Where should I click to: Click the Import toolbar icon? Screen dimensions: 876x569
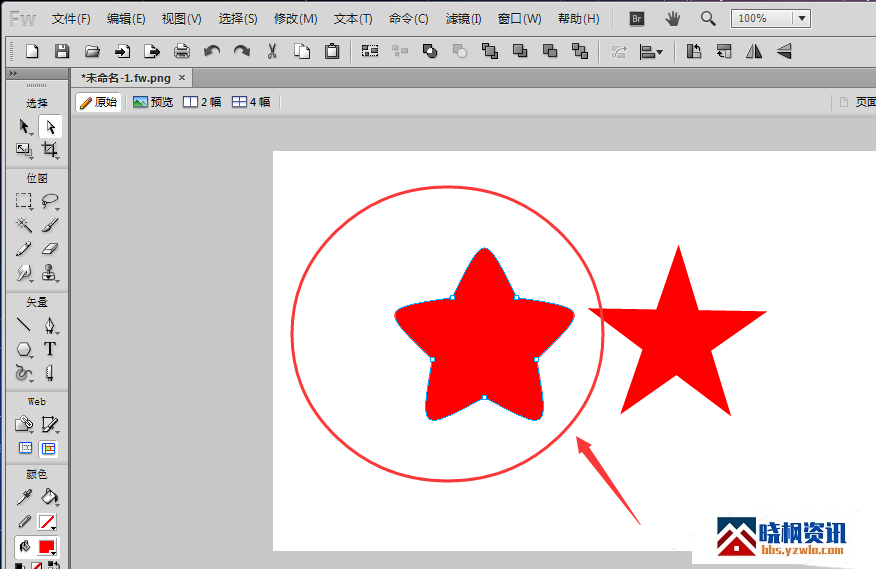coord(122,52)
